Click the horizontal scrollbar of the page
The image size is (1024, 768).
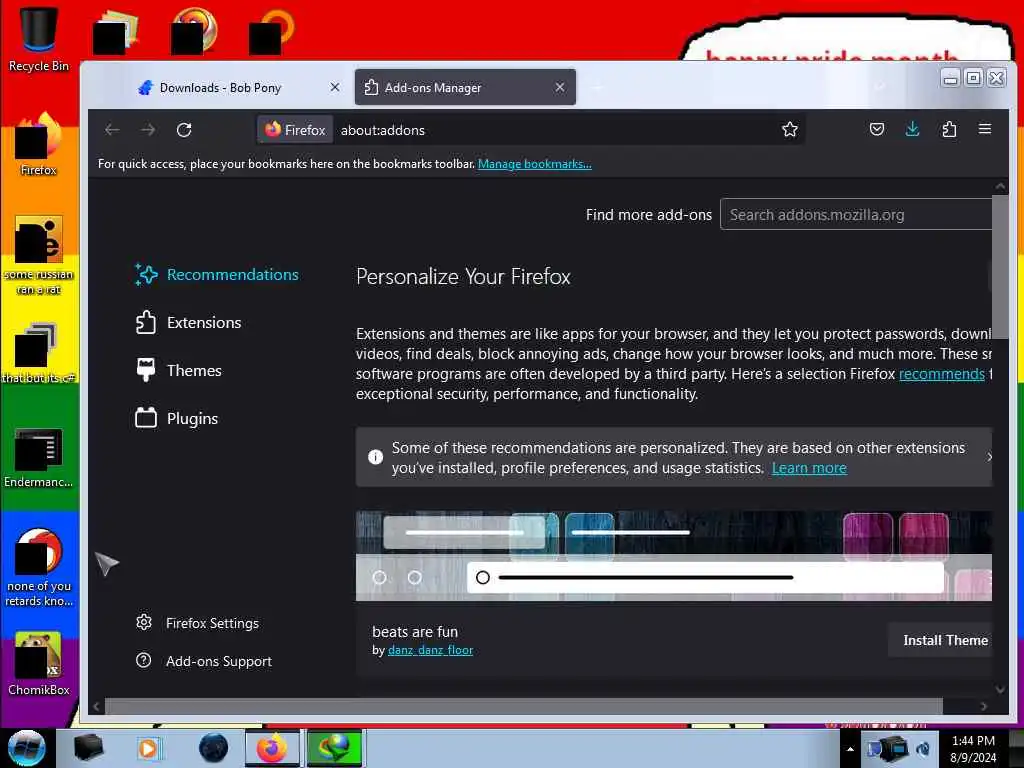tap(523, 706)
